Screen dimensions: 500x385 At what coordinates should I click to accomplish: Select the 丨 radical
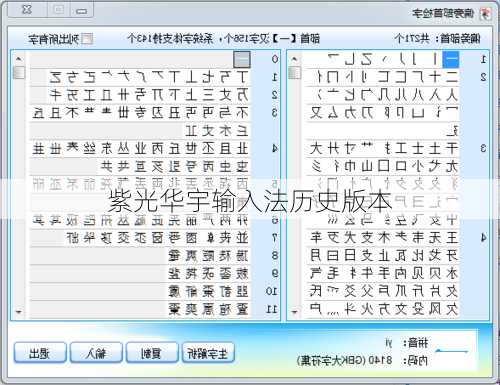coord(434,60)
